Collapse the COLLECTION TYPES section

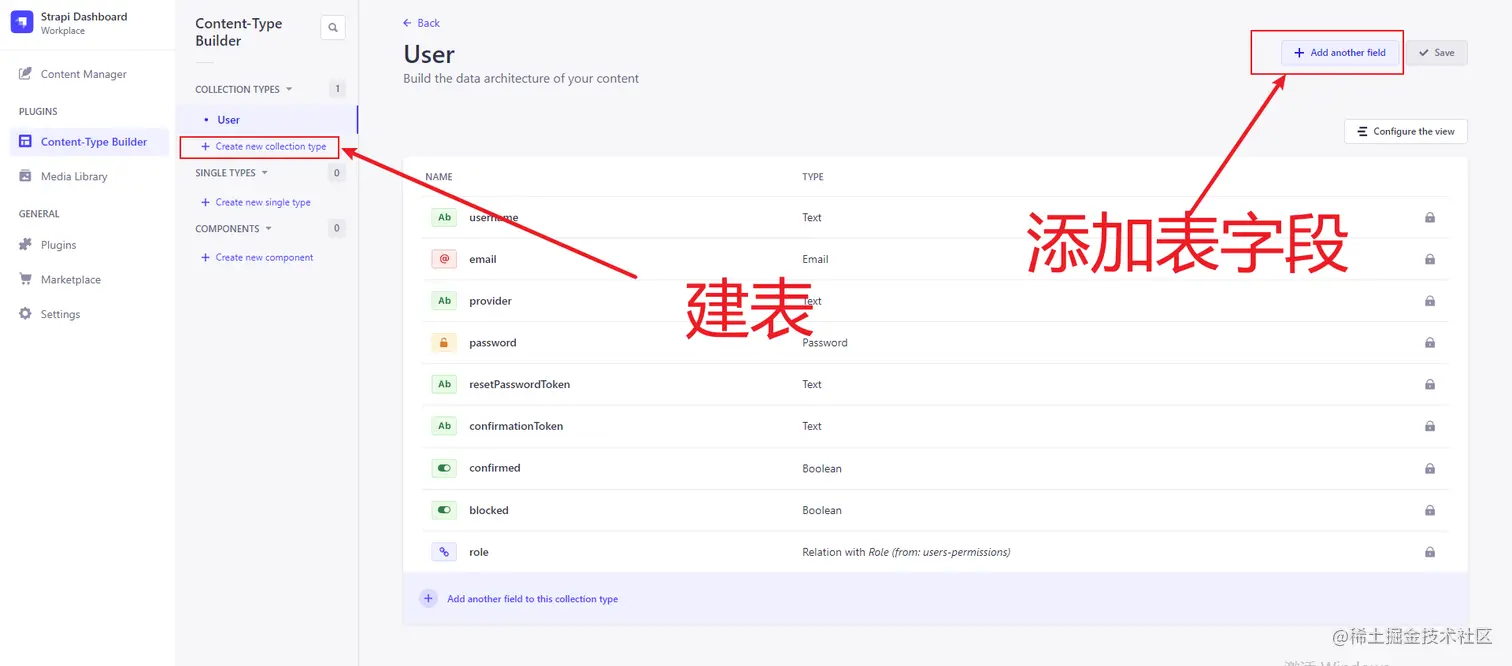pyautogui.click(x=244, y=89)
